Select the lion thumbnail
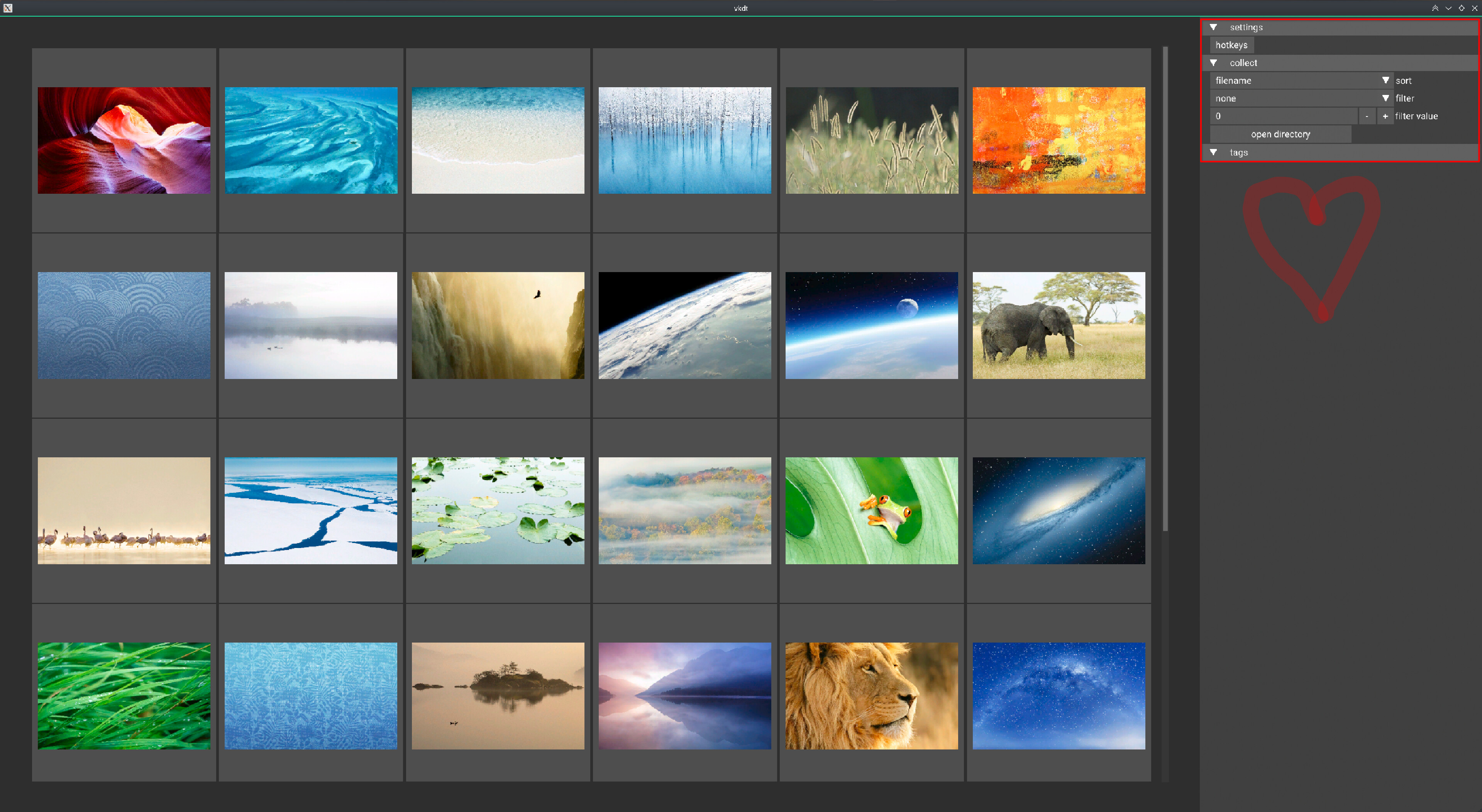This screenshot has width=1482, height=812. (872, 696)
